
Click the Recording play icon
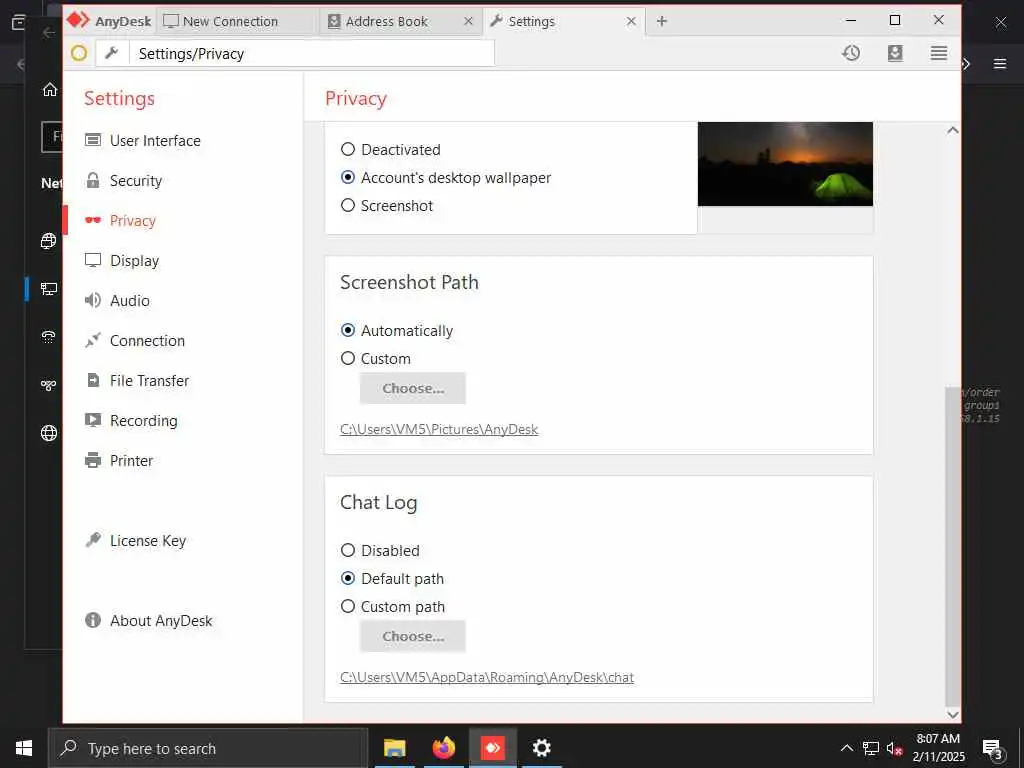click(x=93, y=420)
